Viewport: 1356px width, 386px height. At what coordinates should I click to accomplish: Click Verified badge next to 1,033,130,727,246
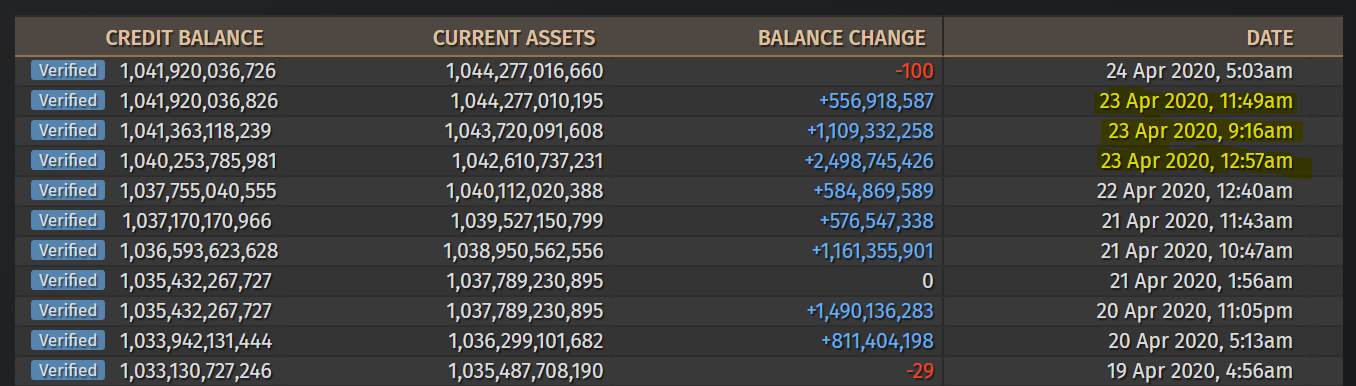[x=68, y=370]
